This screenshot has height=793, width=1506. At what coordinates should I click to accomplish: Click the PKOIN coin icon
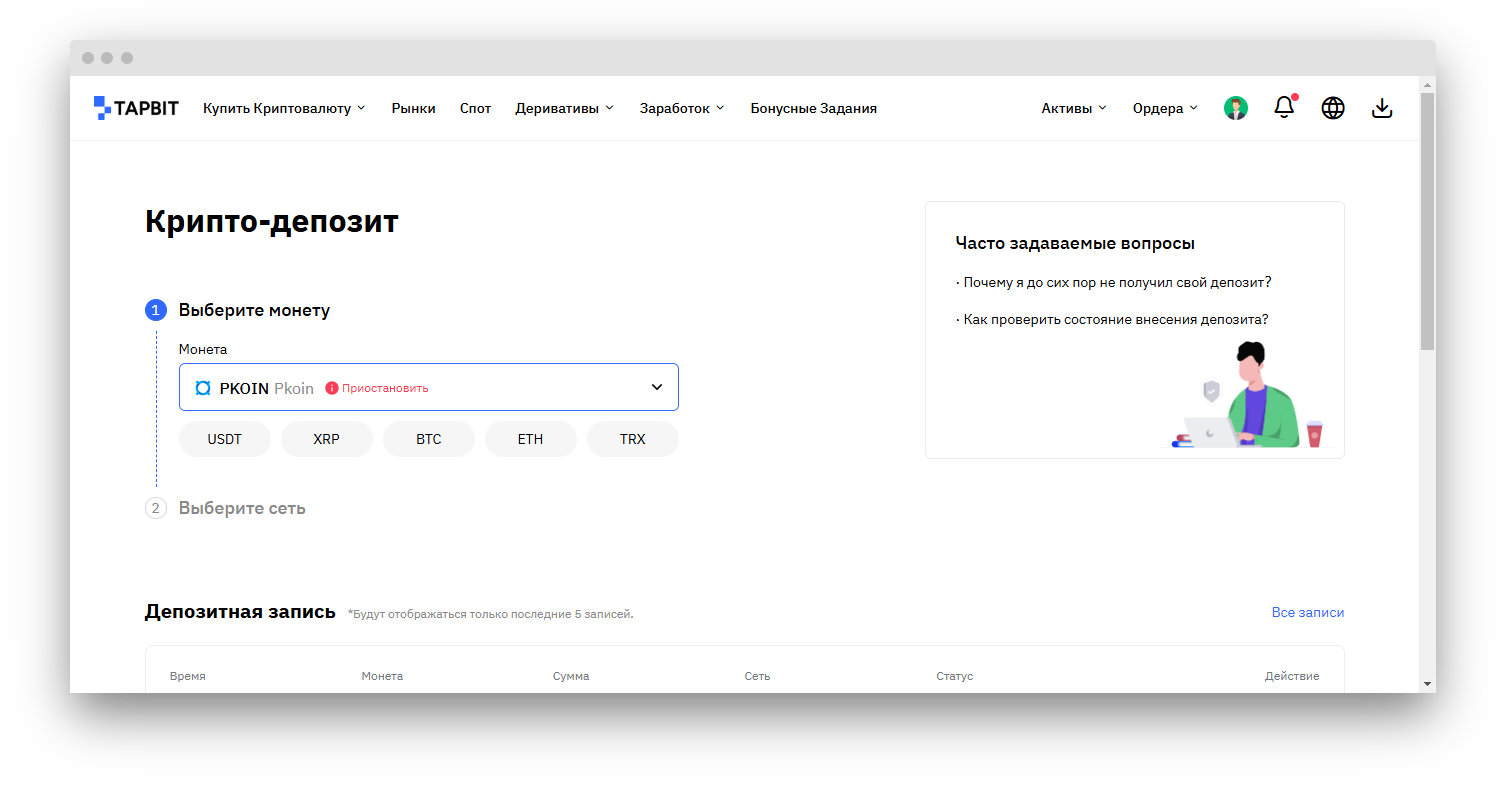(203, 388)
